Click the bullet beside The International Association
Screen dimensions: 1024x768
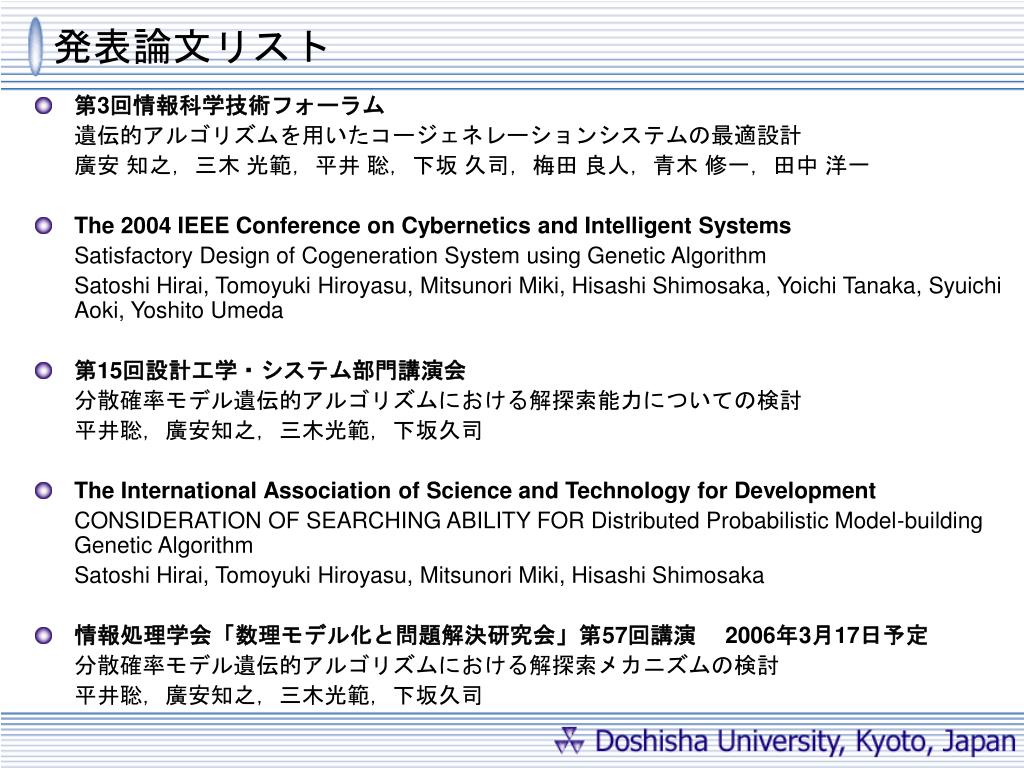click(x=44, y=490)
